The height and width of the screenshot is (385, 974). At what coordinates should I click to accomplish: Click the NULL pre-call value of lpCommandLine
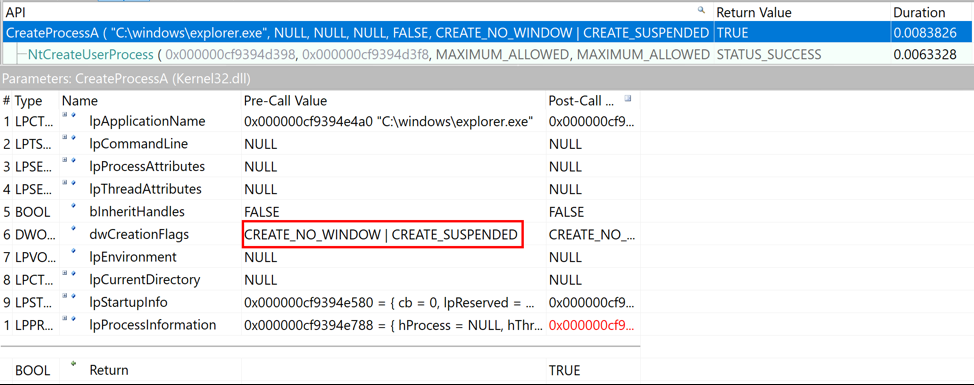pyautogui.click(x=260, y=144)
